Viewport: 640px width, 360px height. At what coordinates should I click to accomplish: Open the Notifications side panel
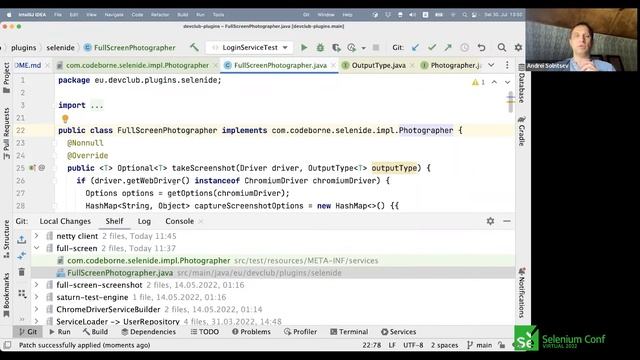tap(521, 293)
